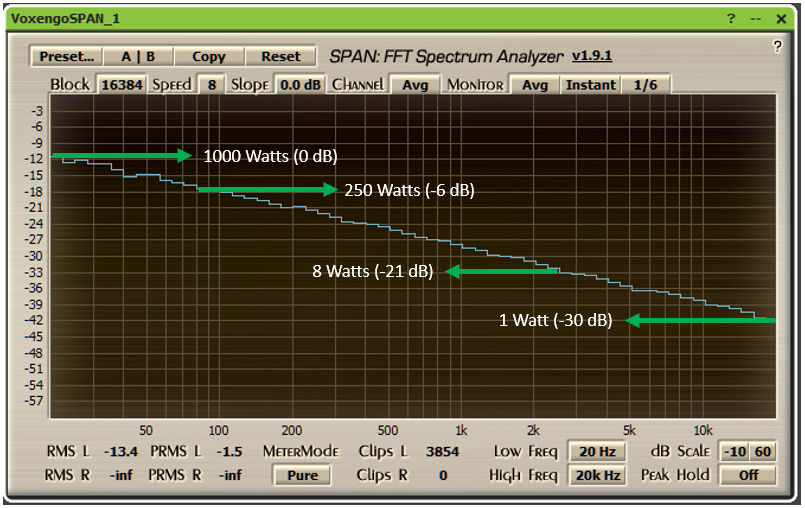This screenshot has height=508, width=805.
Task: Select the Monitor Avg mode
Action: coord(535,85)
